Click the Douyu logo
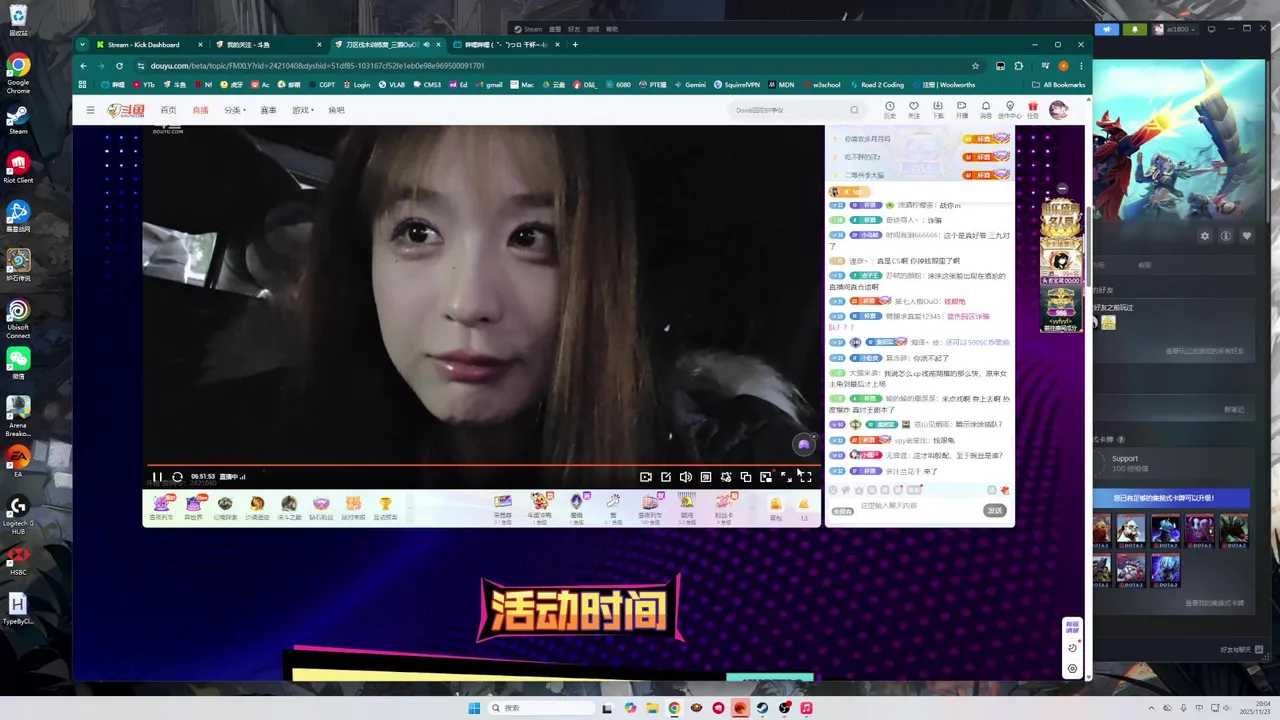This screenshot has height=720, width=1280. click(126, 110)
